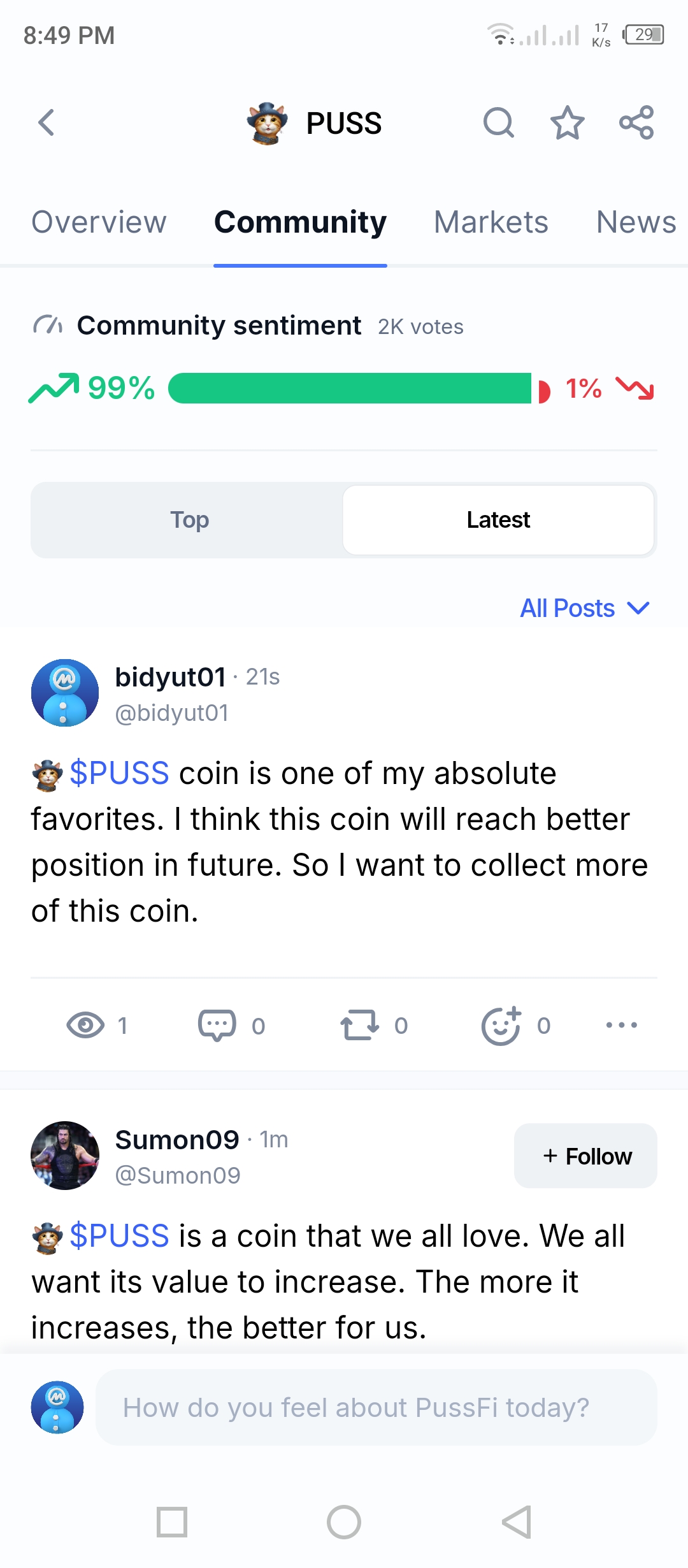Switch to the Markets tab
This screenshot has width=688, height=1568.
tap(491, 222)
